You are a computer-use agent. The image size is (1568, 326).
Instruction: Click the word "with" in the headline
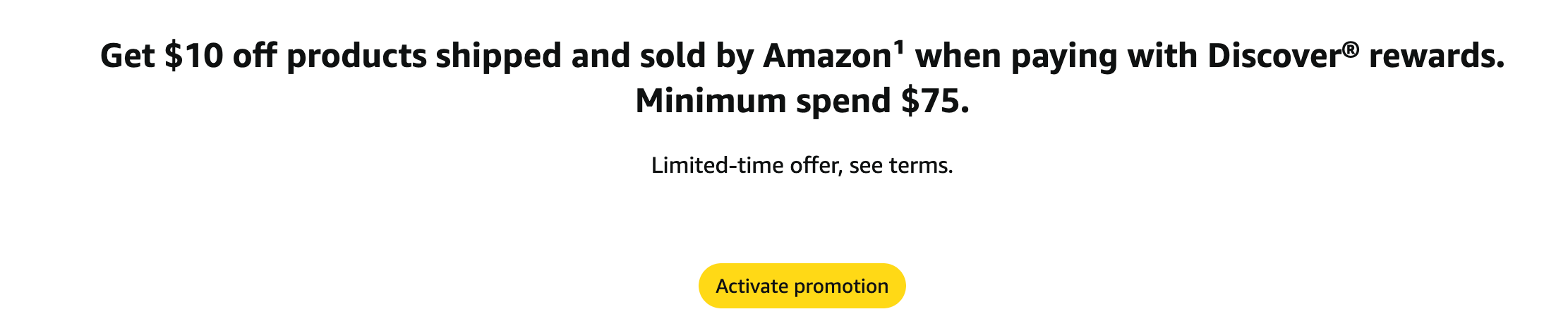pos(1162,56)
